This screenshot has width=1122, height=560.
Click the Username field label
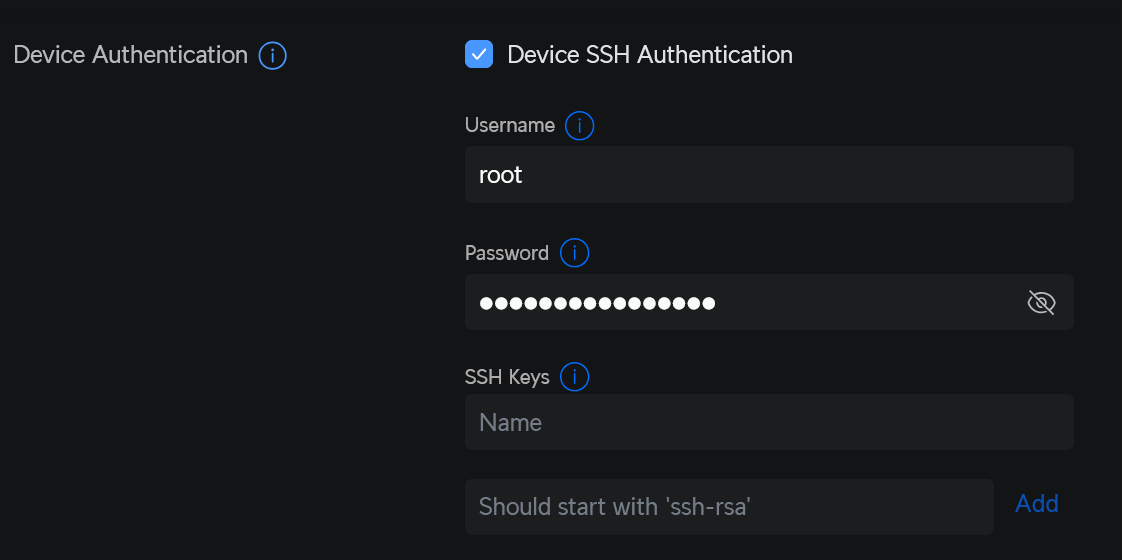coord(510,126)
